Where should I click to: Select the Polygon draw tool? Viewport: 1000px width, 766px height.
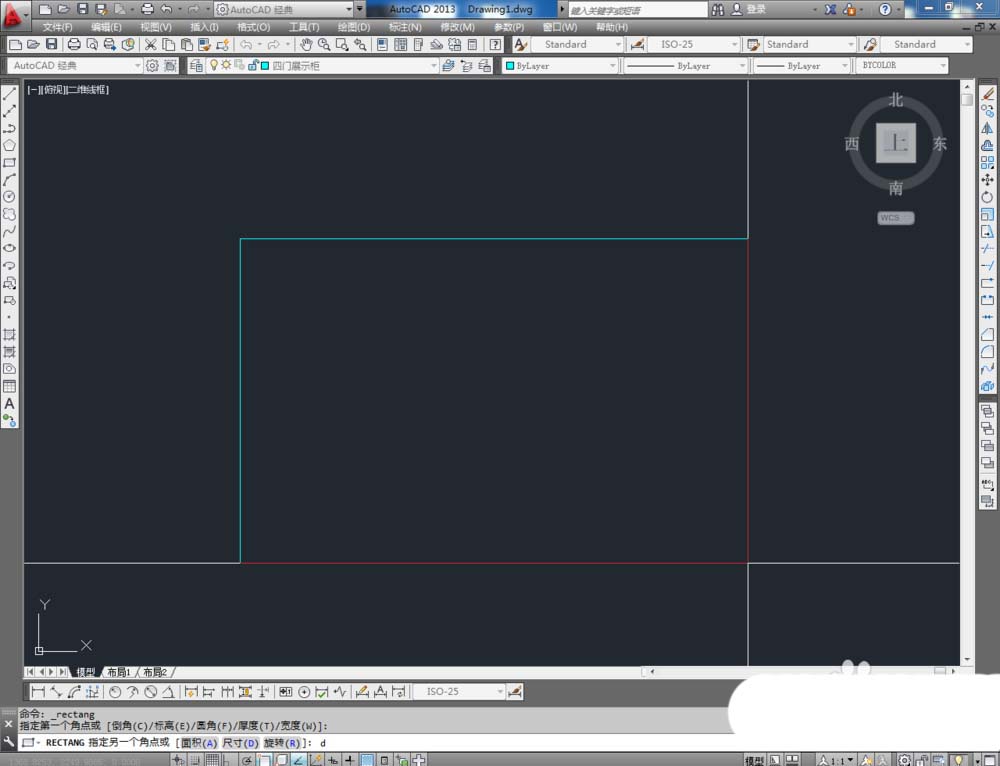tap(10, 145)
